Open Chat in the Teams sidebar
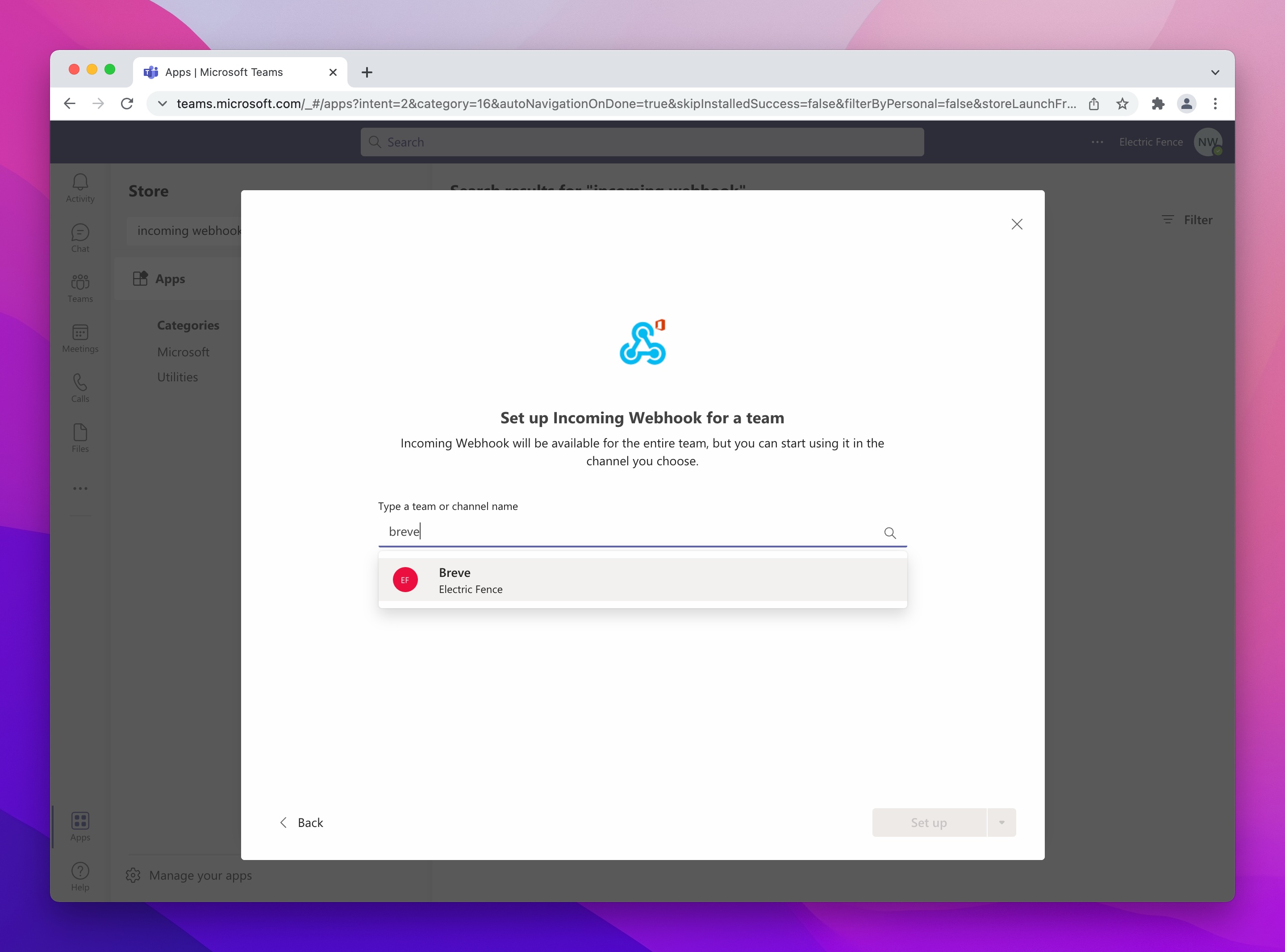 [x=80, y=238]
